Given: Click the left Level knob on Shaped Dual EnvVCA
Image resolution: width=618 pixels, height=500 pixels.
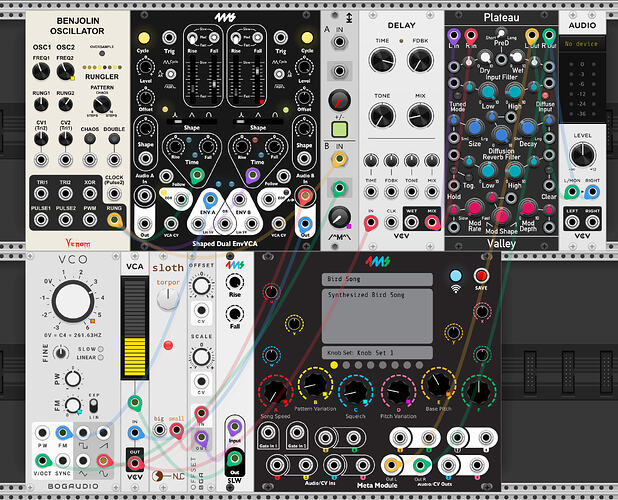Looking at the screenshot, I should 145,67.
